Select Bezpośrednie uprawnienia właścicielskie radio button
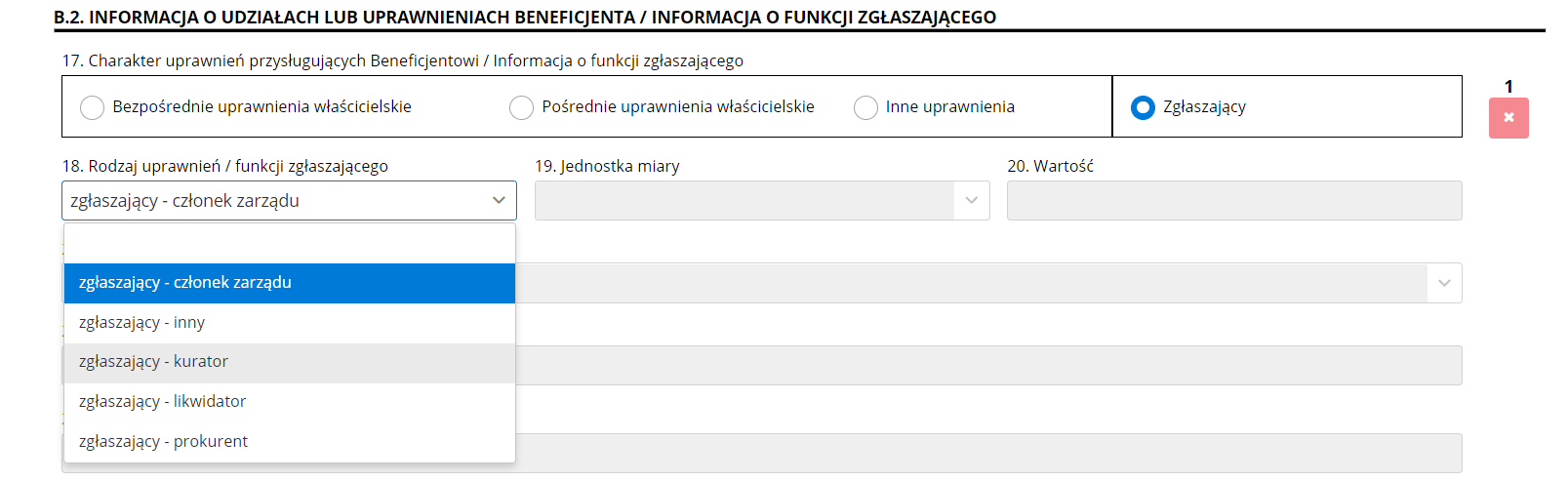 point(93,107)
